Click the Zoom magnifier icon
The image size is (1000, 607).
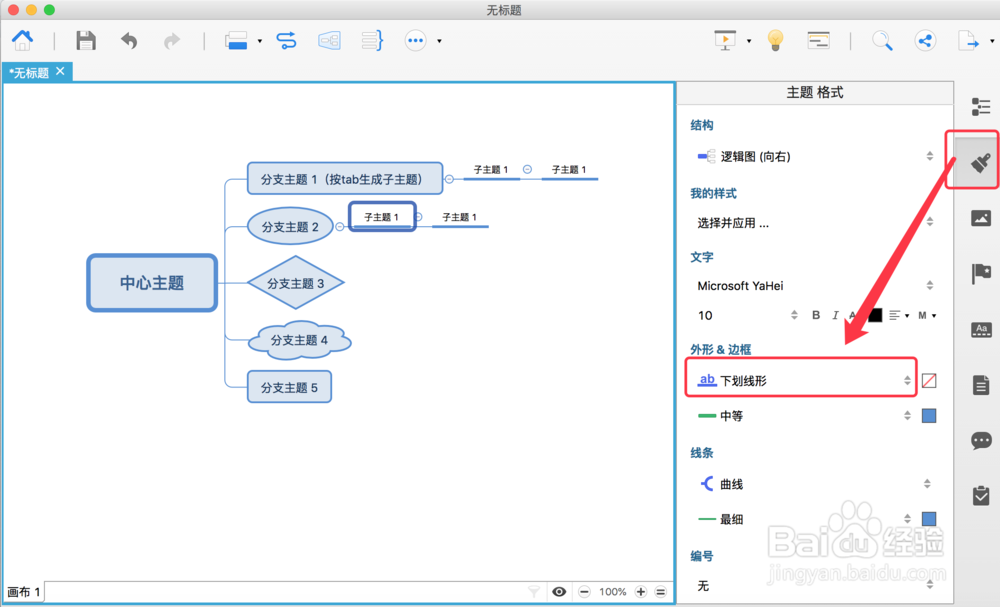point(882,40)
